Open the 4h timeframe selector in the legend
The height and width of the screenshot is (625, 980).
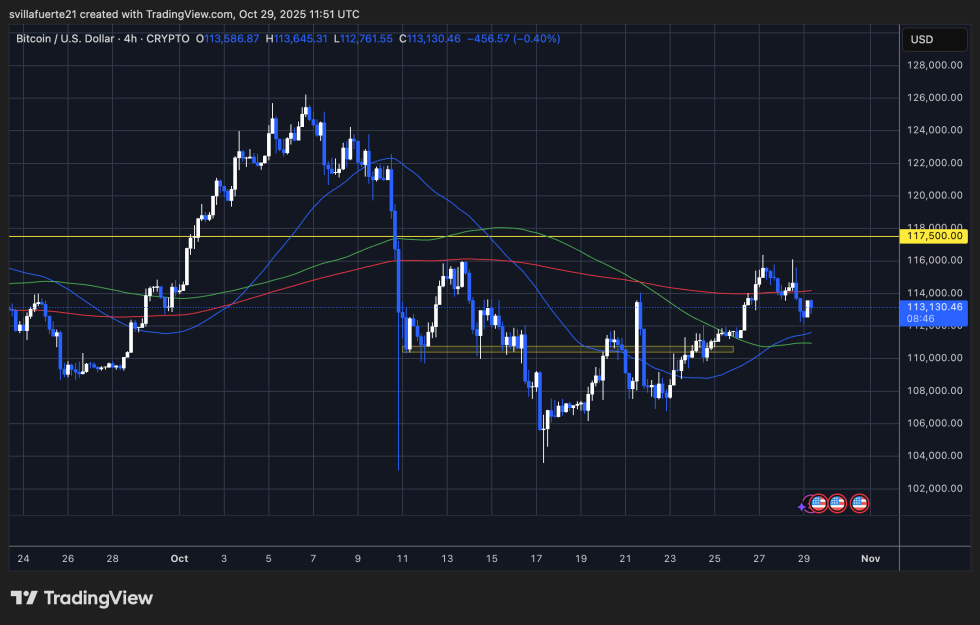click(129, 39)
